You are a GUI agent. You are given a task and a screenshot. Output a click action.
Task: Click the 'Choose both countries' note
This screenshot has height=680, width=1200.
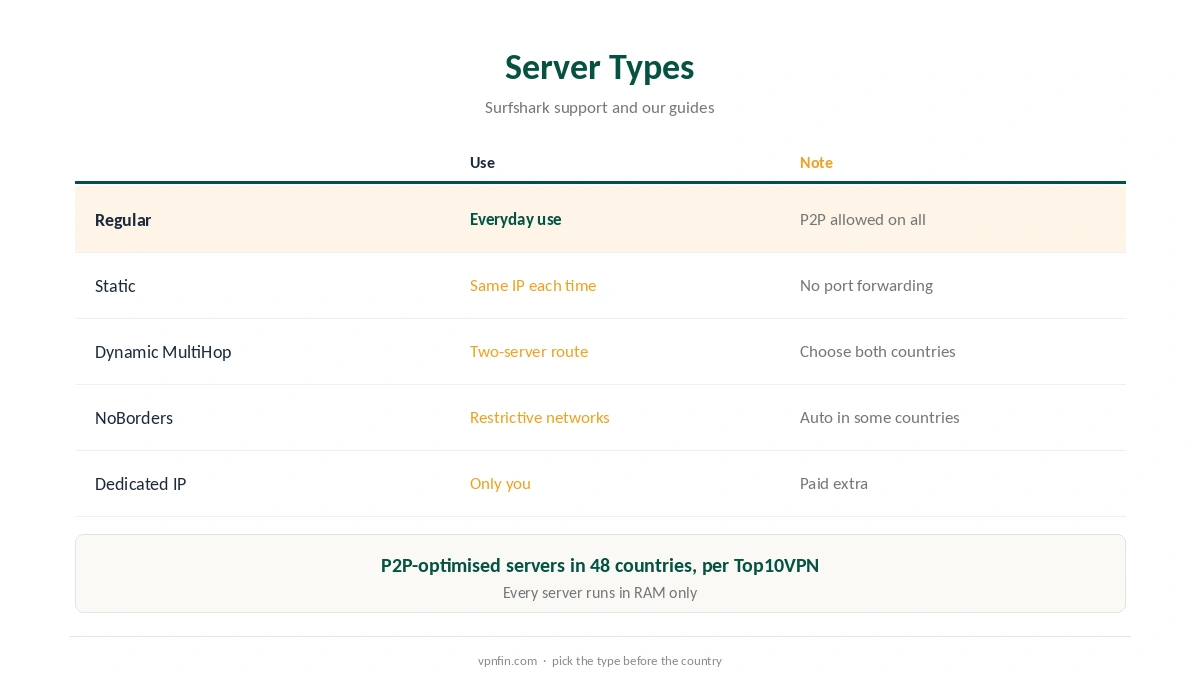point(878,351)
